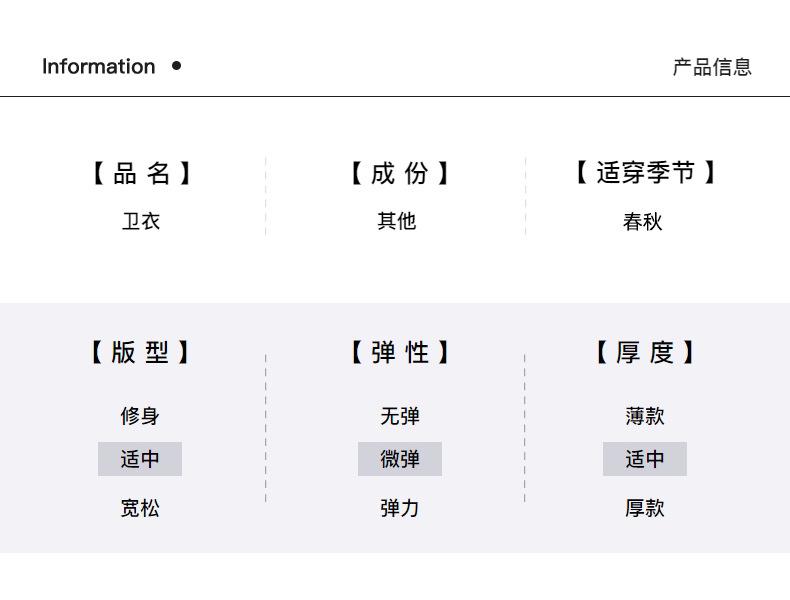The height and width of the screenshot is (600, 790).
Task: Click the 产品信息 label at top right
Action: 712,67
